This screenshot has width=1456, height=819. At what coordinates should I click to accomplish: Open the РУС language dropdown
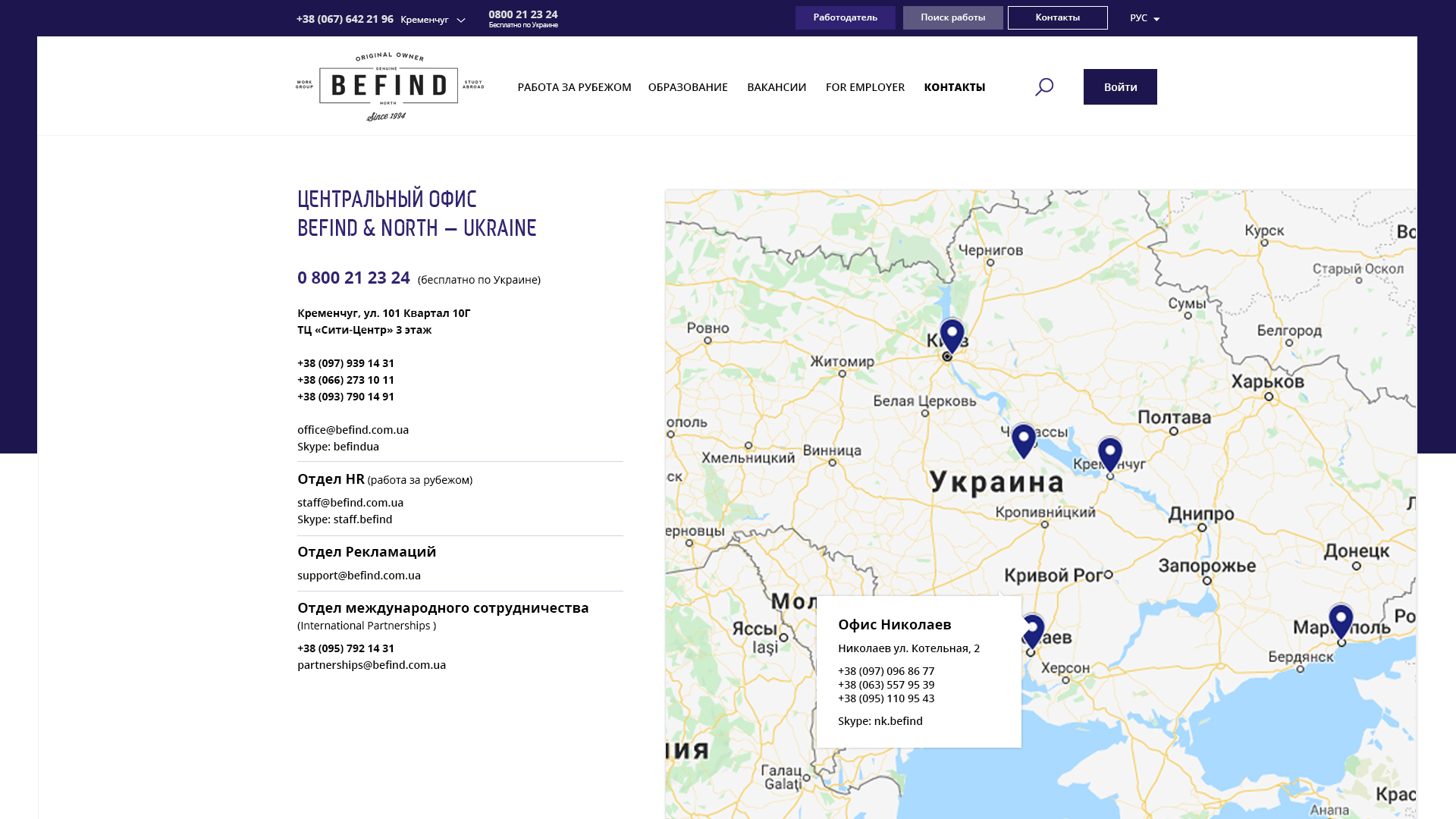coord(1144,18)
